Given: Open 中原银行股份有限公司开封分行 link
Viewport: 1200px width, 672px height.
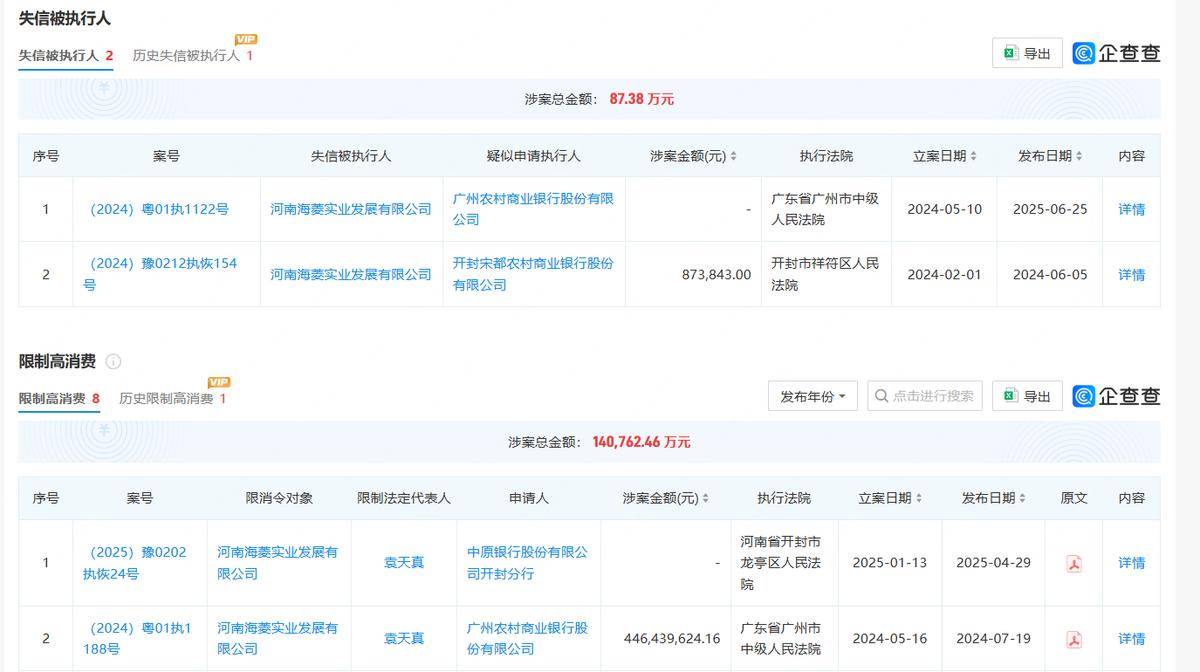Looking at the screenshot, I should pyautogui.click(x=528, y=563).
